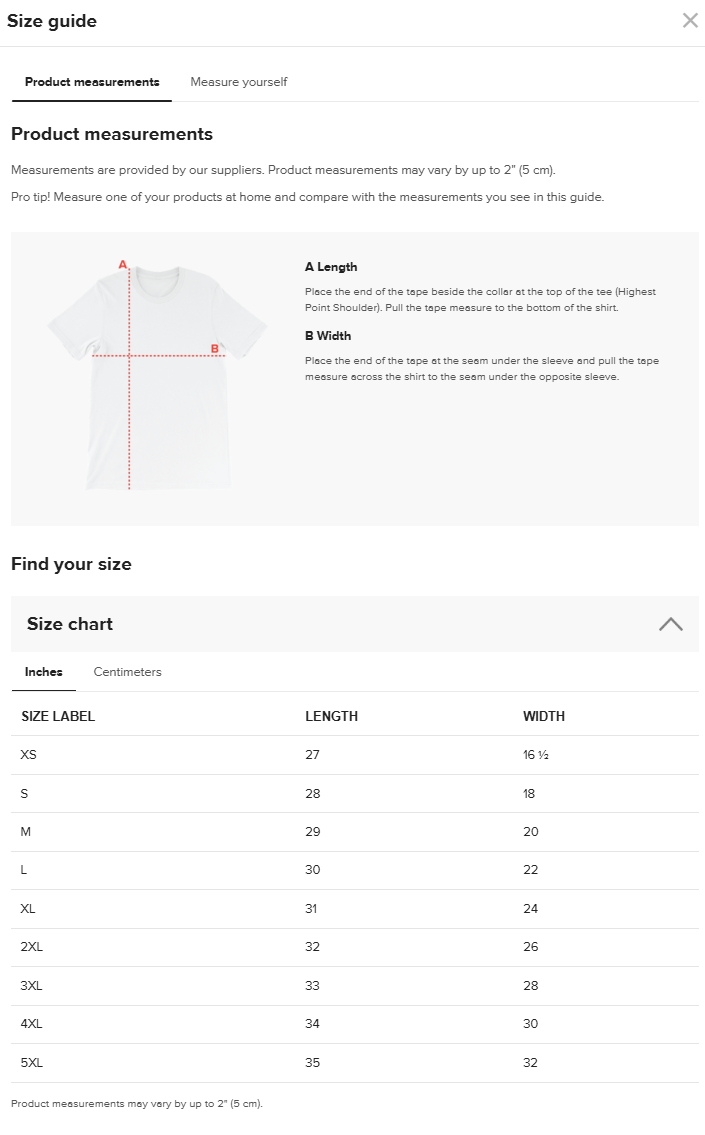
Task: Click the Size chart section title
Action: (70, 624)
